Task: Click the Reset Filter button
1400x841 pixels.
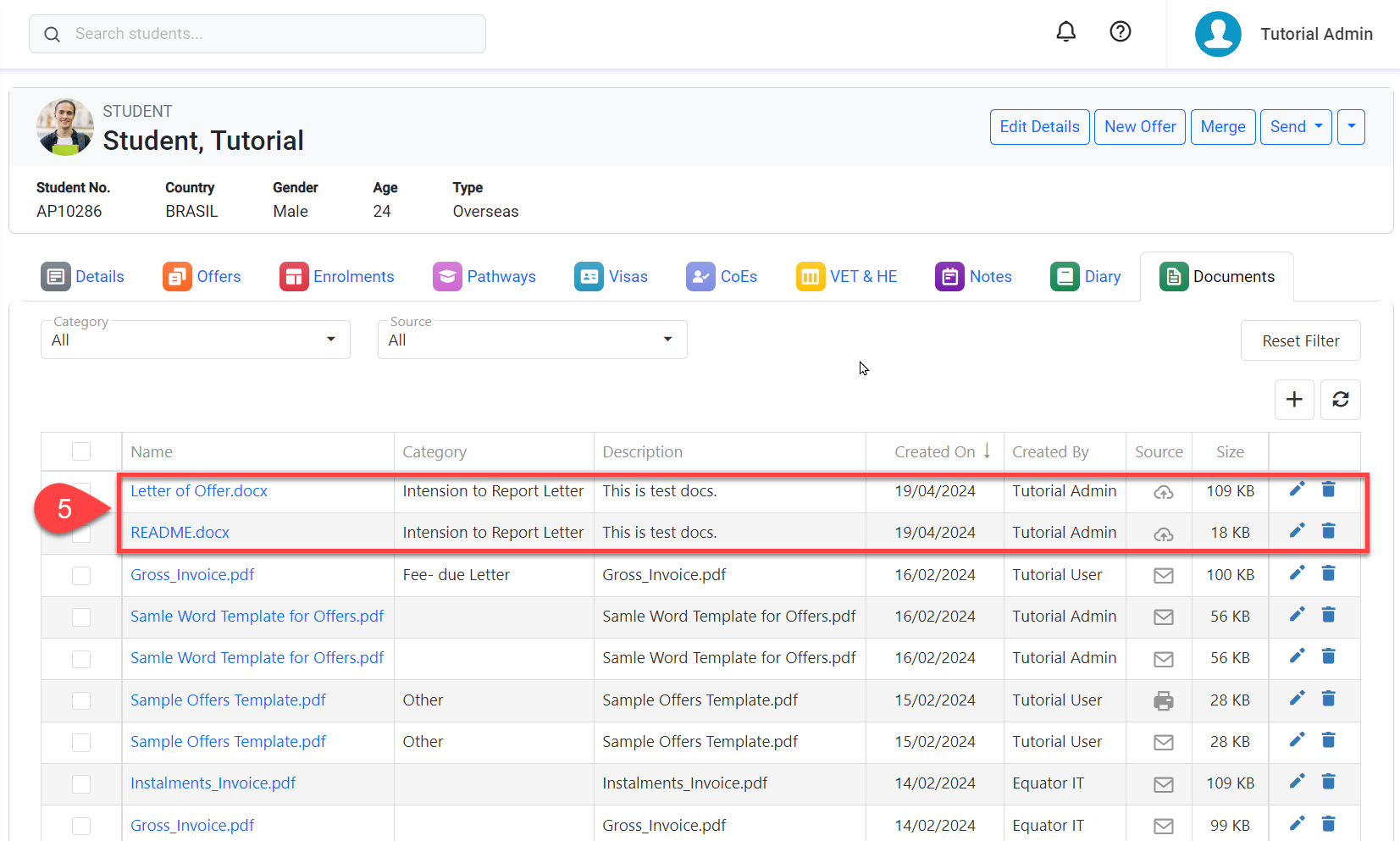Action: click(1300, 340)
